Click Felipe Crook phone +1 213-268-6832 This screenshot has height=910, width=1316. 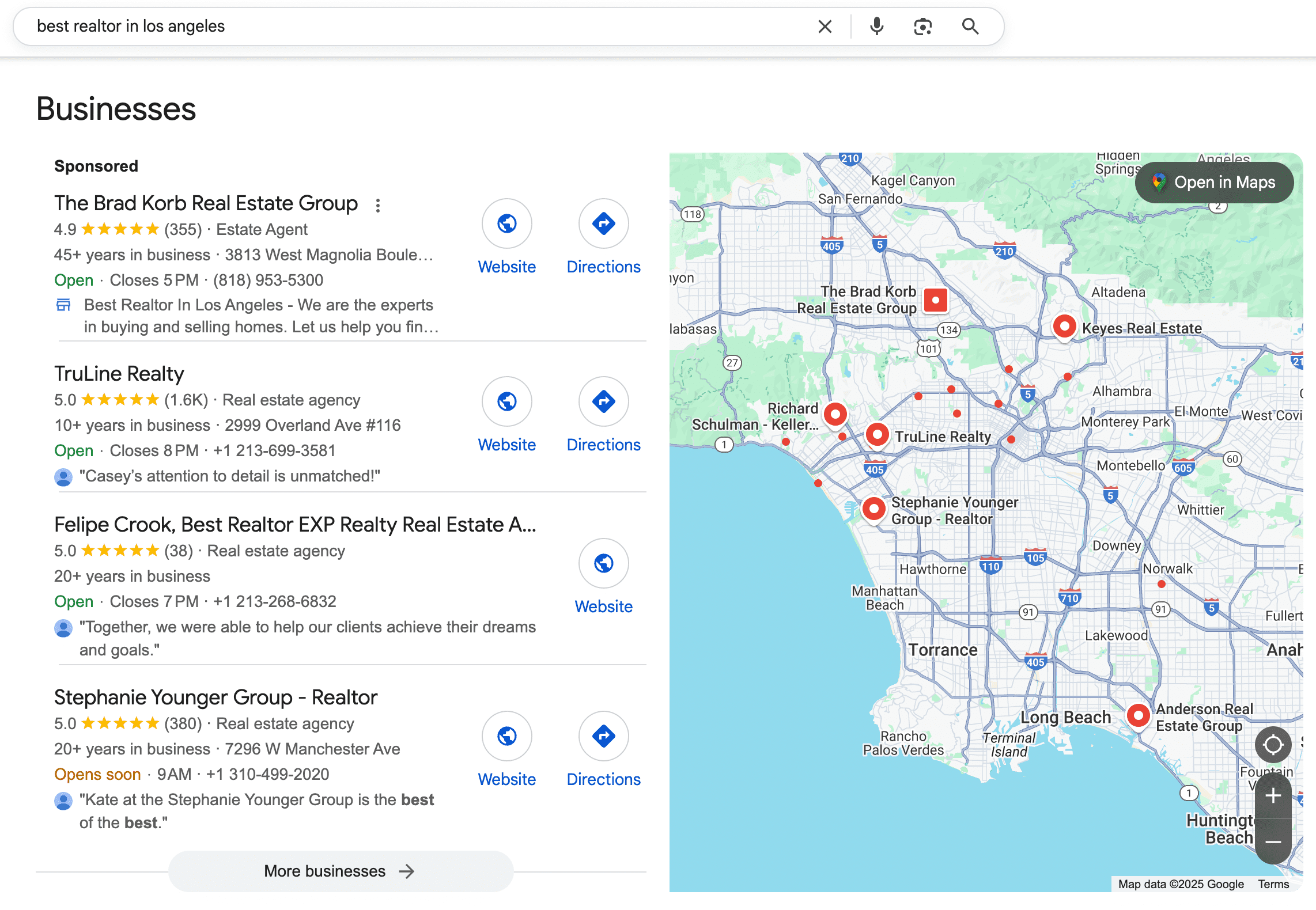pyautogui.click(x=274, y=602)
